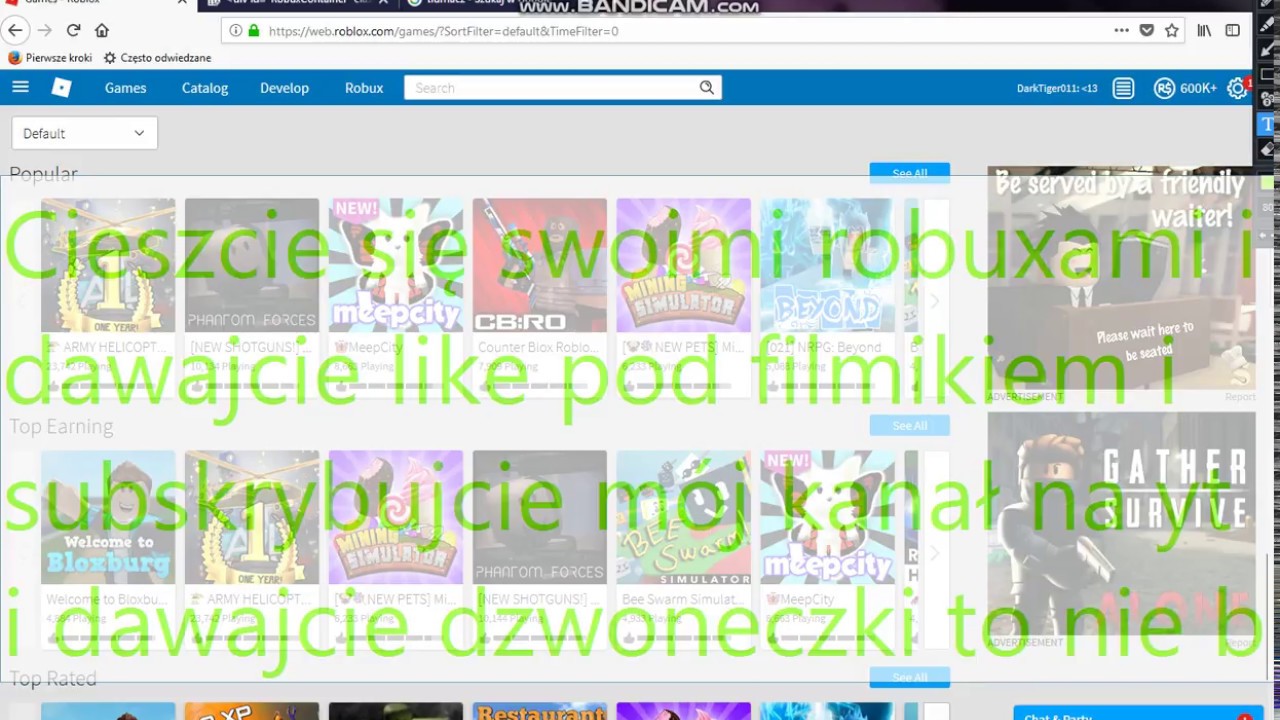The image size is (1280, 720).
Task: Click the Popular section heading
Action: pos(43,174)
